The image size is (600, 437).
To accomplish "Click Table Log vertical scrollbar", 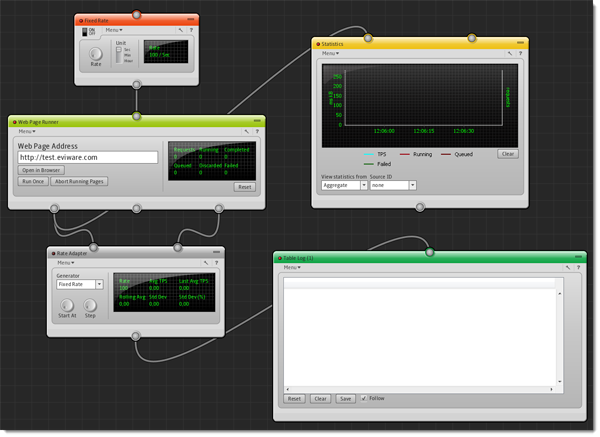I will pos(560,337).
